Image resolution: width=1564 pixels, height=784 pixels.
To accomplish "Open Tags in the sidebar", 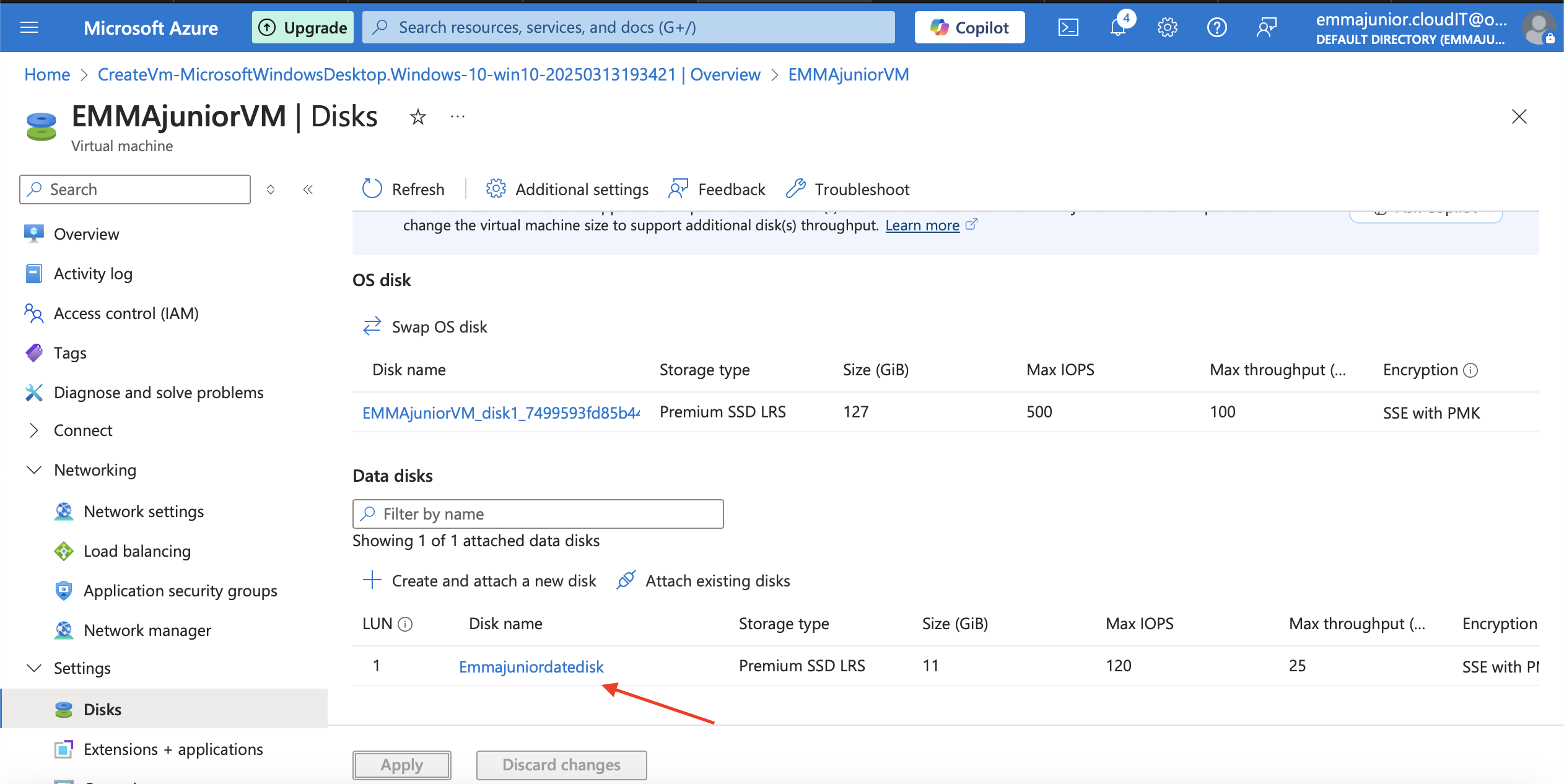I will tap(70, 353).
